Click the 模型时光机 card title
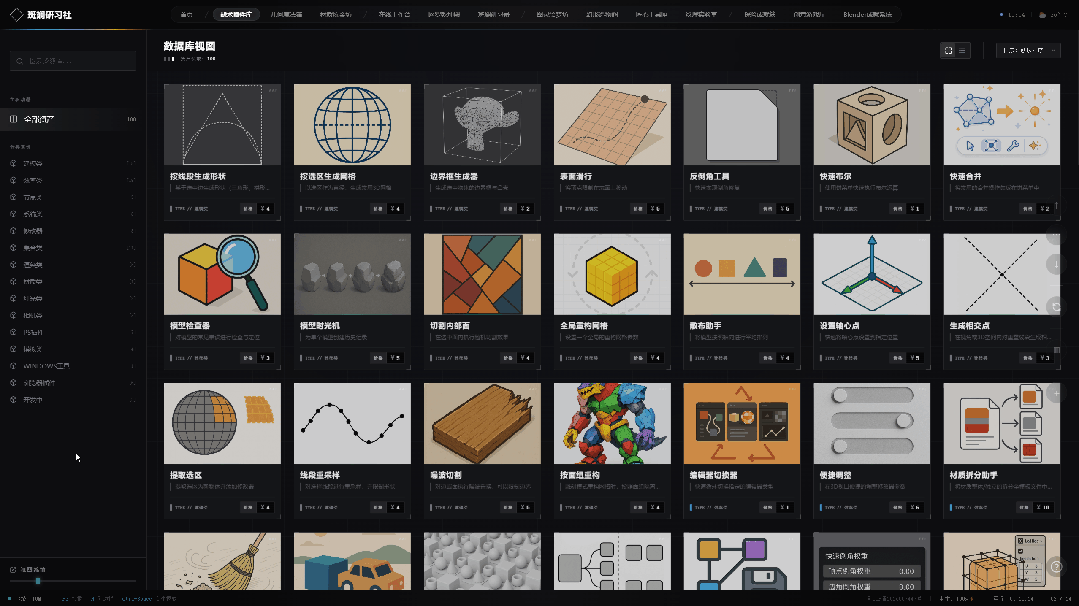The width and height of the screenshot is (1079, 606). [320, 326]
